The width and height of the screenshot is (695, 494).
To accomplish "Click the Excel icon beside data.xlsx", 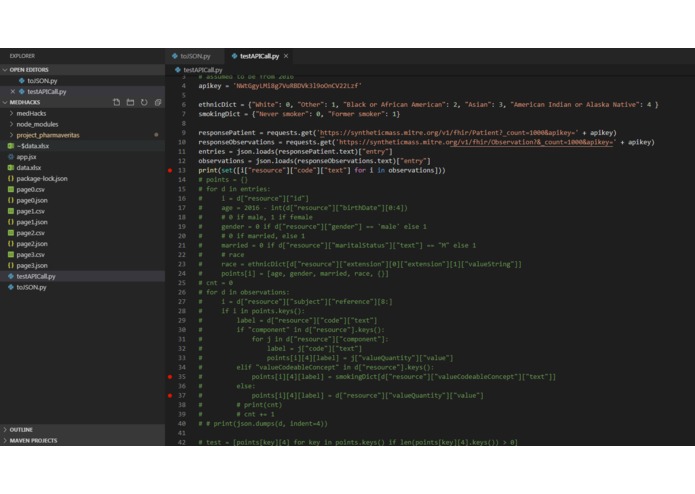I will click(x=11, y=167).
